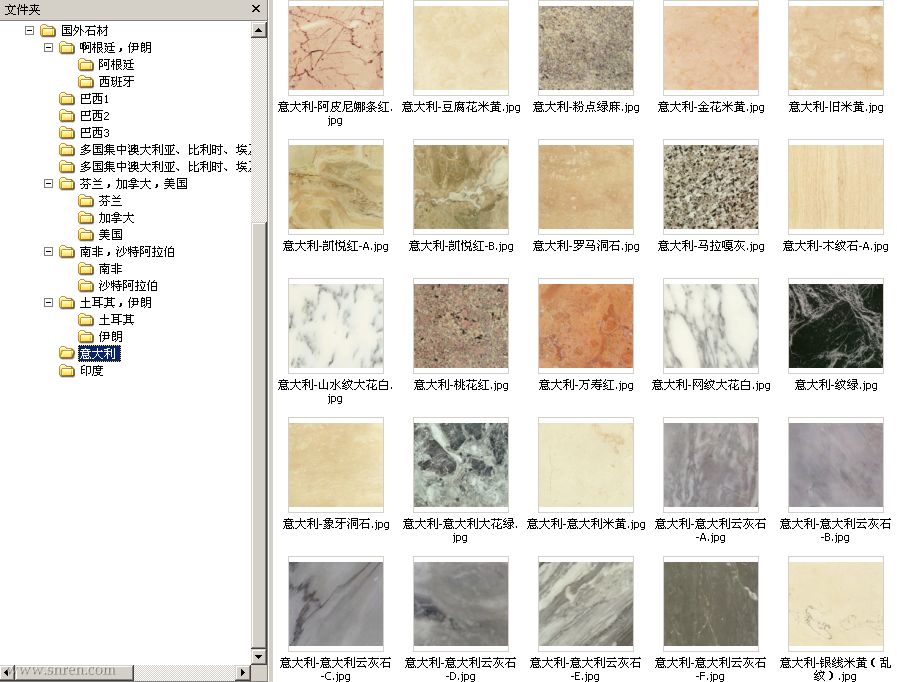Image resolution: width=897 pixels, height=682 pixels.
Task: Select thumbnail 意大利-意大利大花绿.jpg
Action: pos(461,465)
